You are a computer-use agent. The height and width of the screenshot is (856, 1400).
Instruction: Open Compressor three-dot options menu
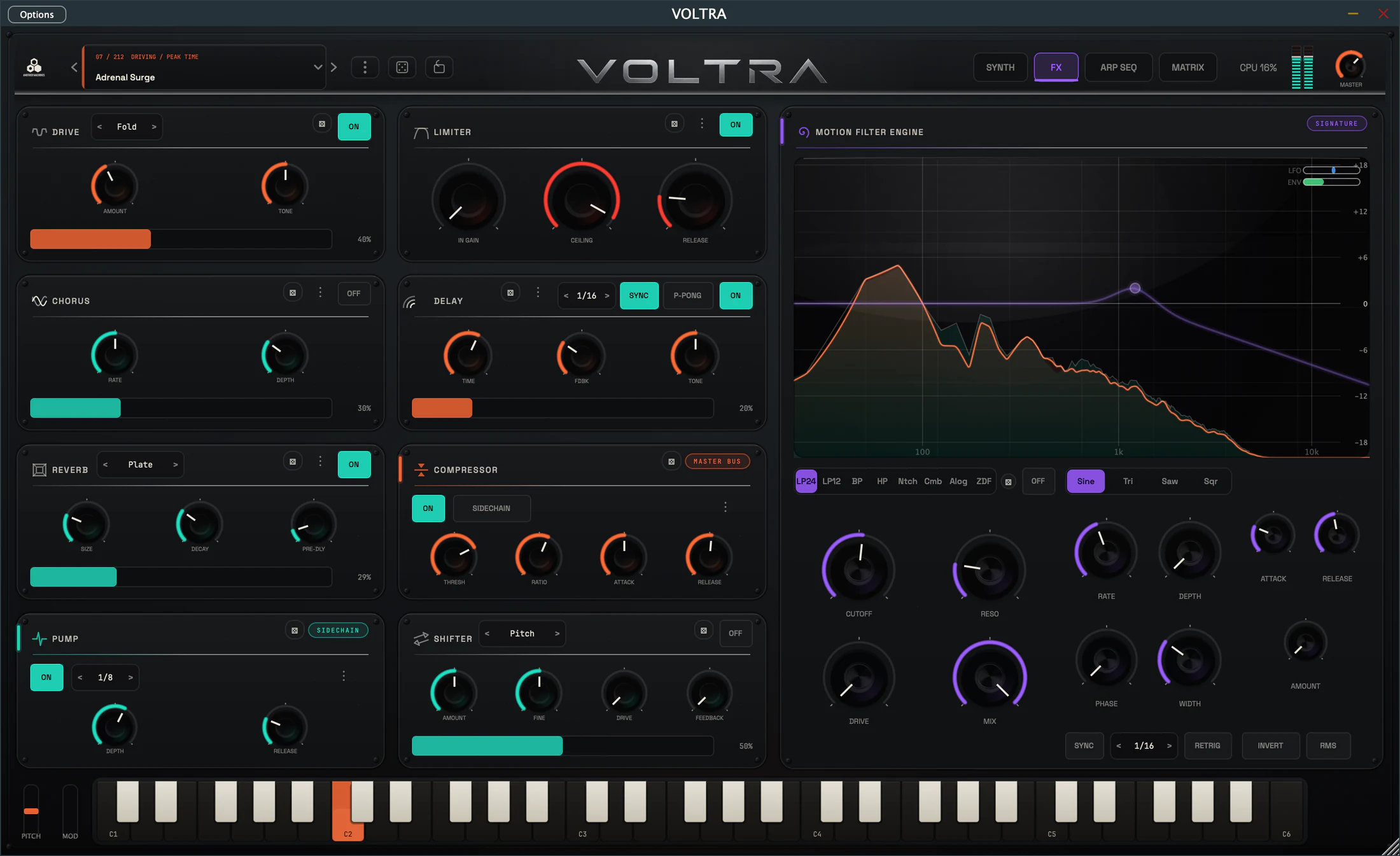725,507
